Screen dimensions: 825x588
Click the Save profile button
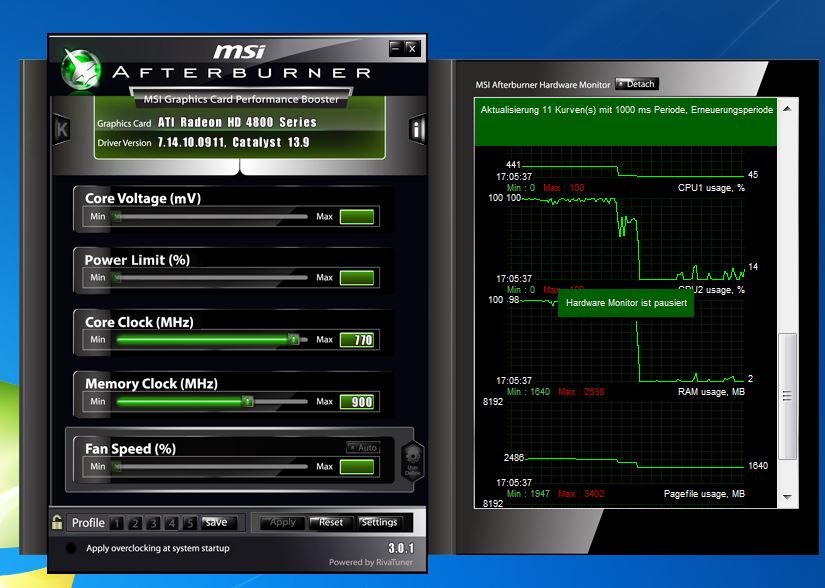[219, 522]
